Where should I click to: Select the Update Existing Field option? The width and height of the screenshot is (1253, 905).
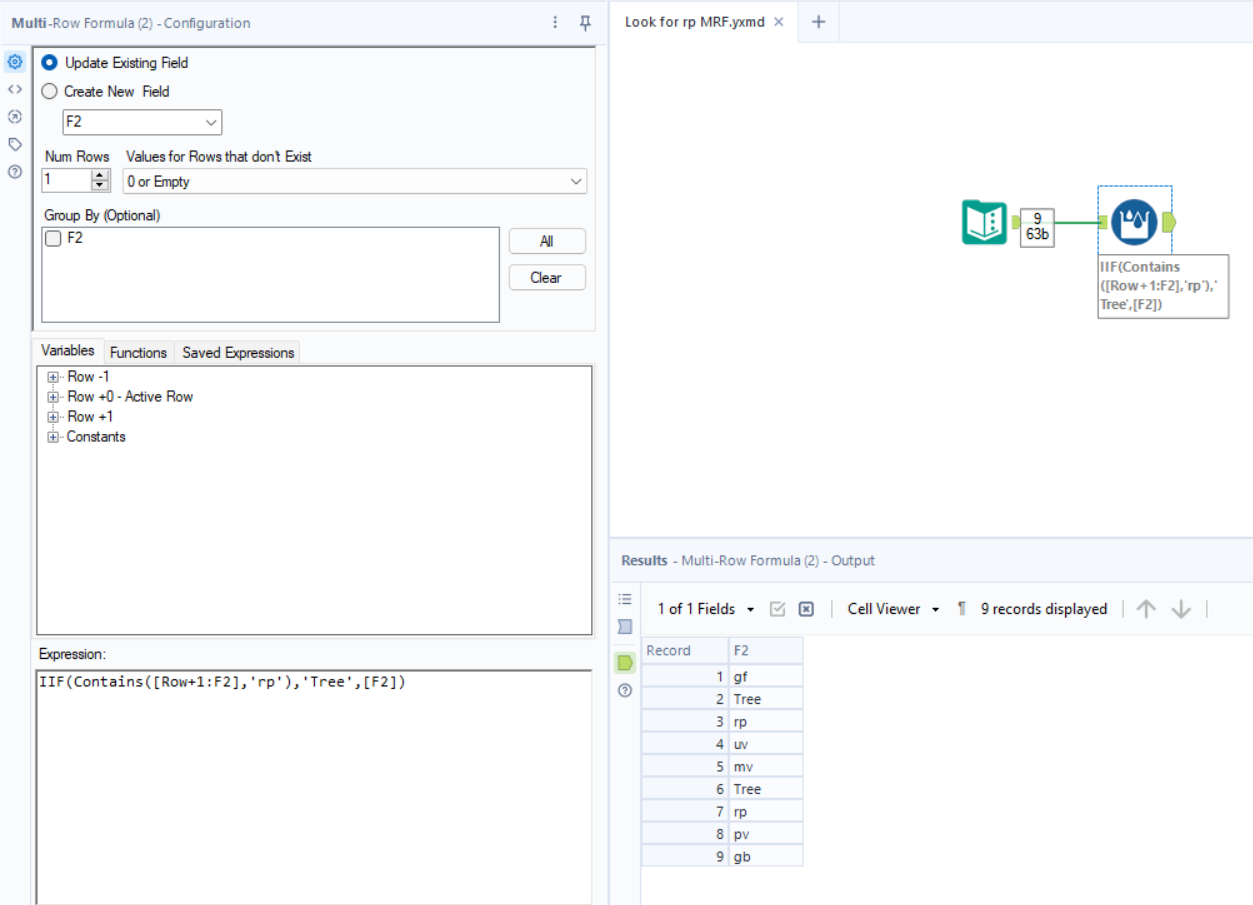pyautogui.click(x=49, y=62)
